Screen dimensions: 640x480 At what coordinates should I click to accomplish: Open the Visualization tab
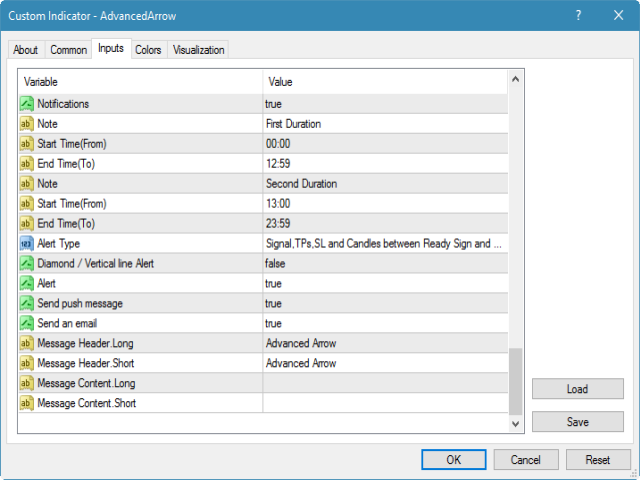click(x=199, y=50)
